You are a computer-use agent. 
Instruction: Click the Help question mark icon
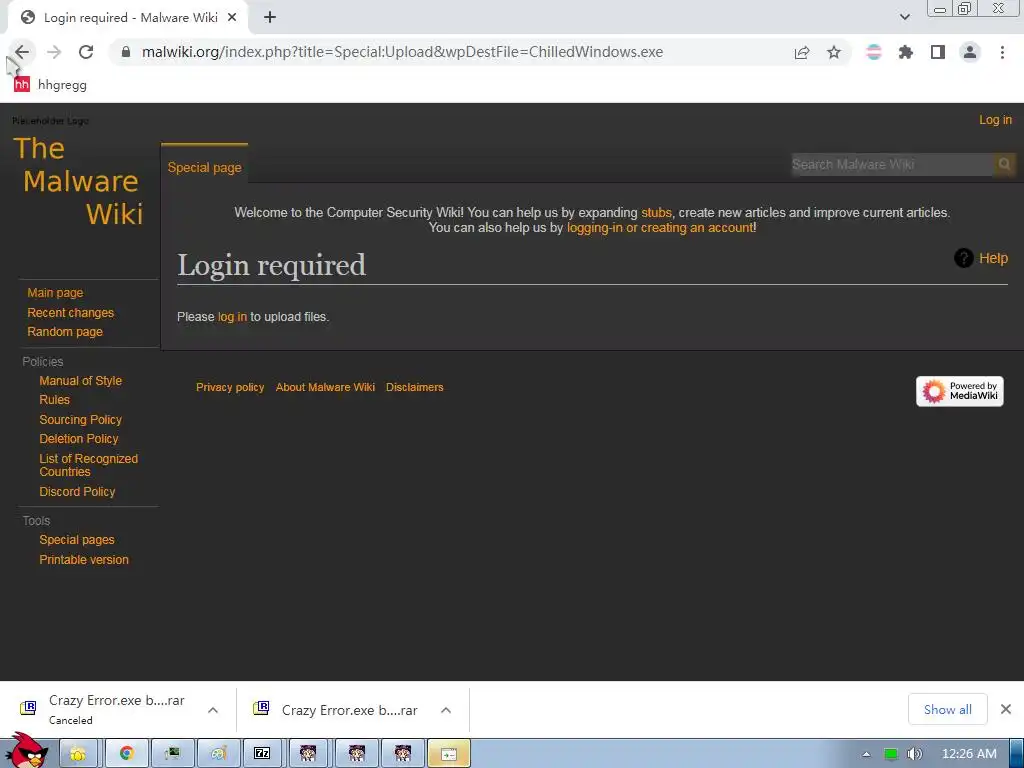click(963, 258)
